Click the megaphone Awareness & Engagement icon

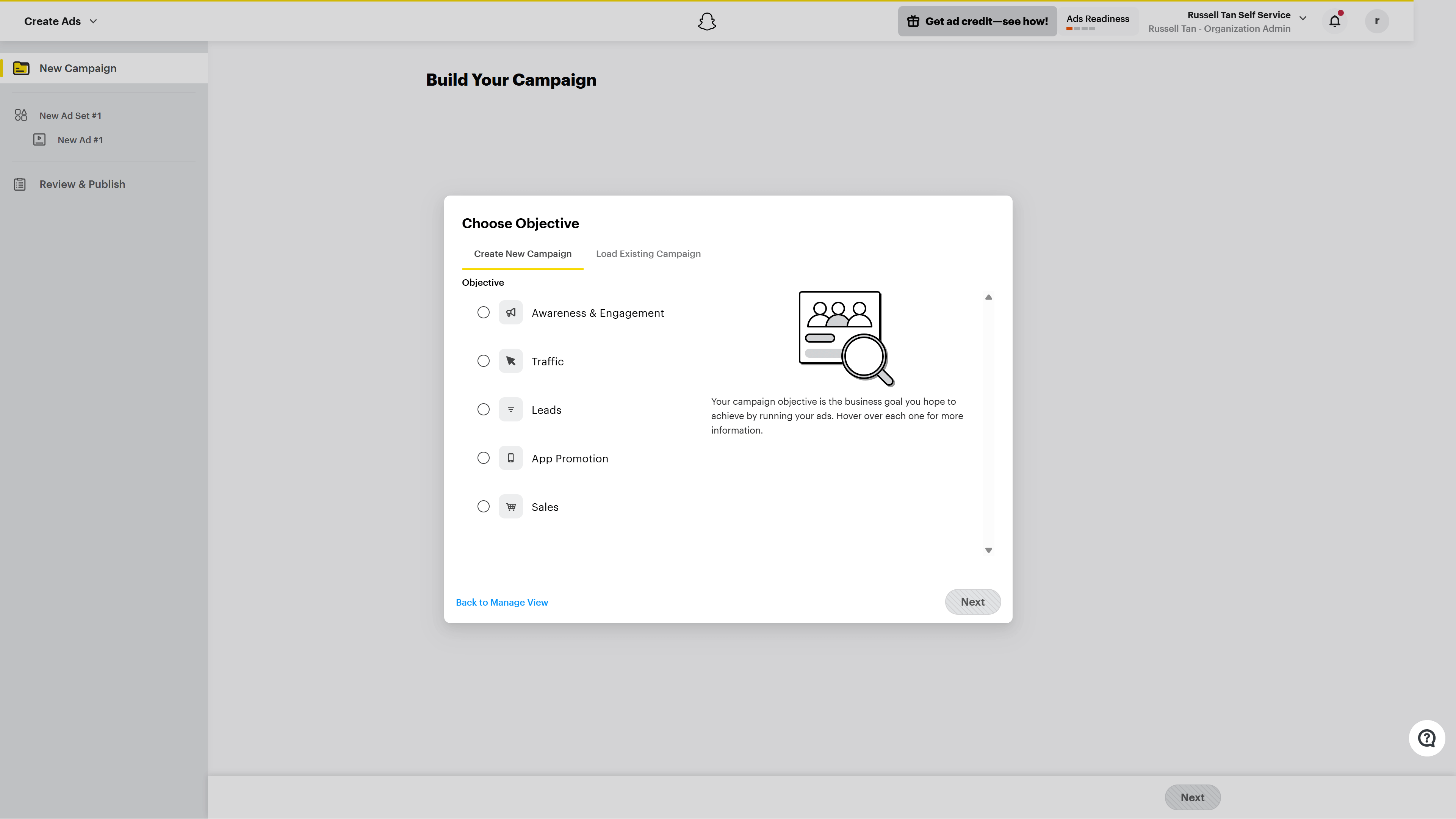(x=510, y=313)
